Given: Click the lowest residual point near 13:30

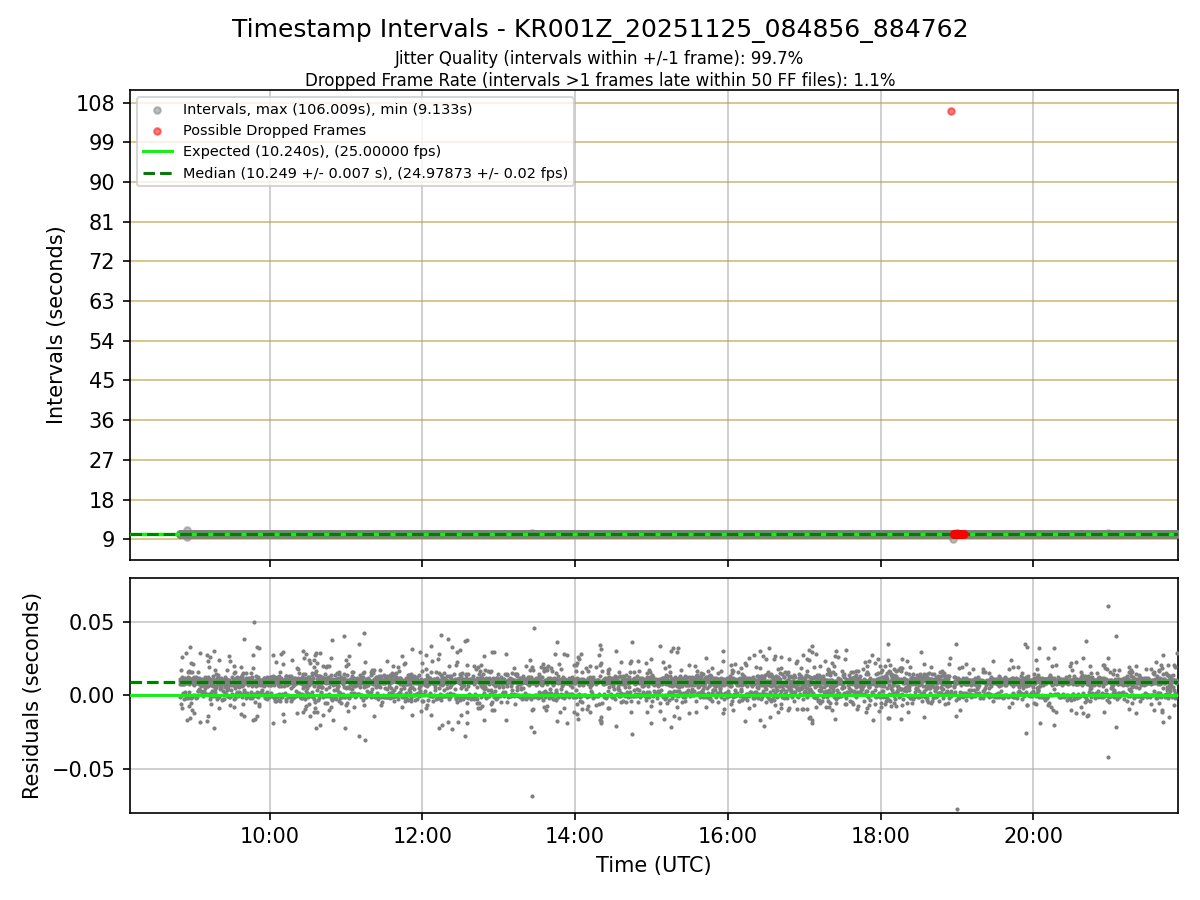Looking at the screenshot, I should [532, 796].
